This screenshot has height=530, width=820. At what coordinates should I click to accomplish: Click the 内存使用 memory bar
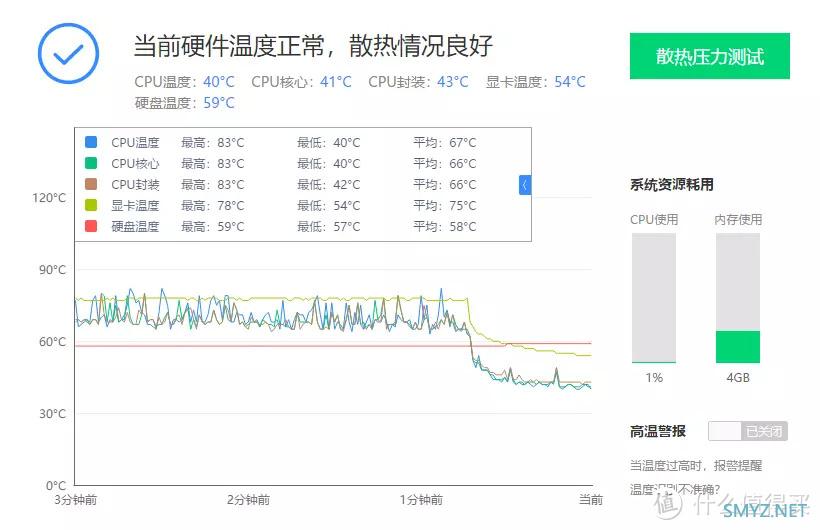(x=738, y=298)
